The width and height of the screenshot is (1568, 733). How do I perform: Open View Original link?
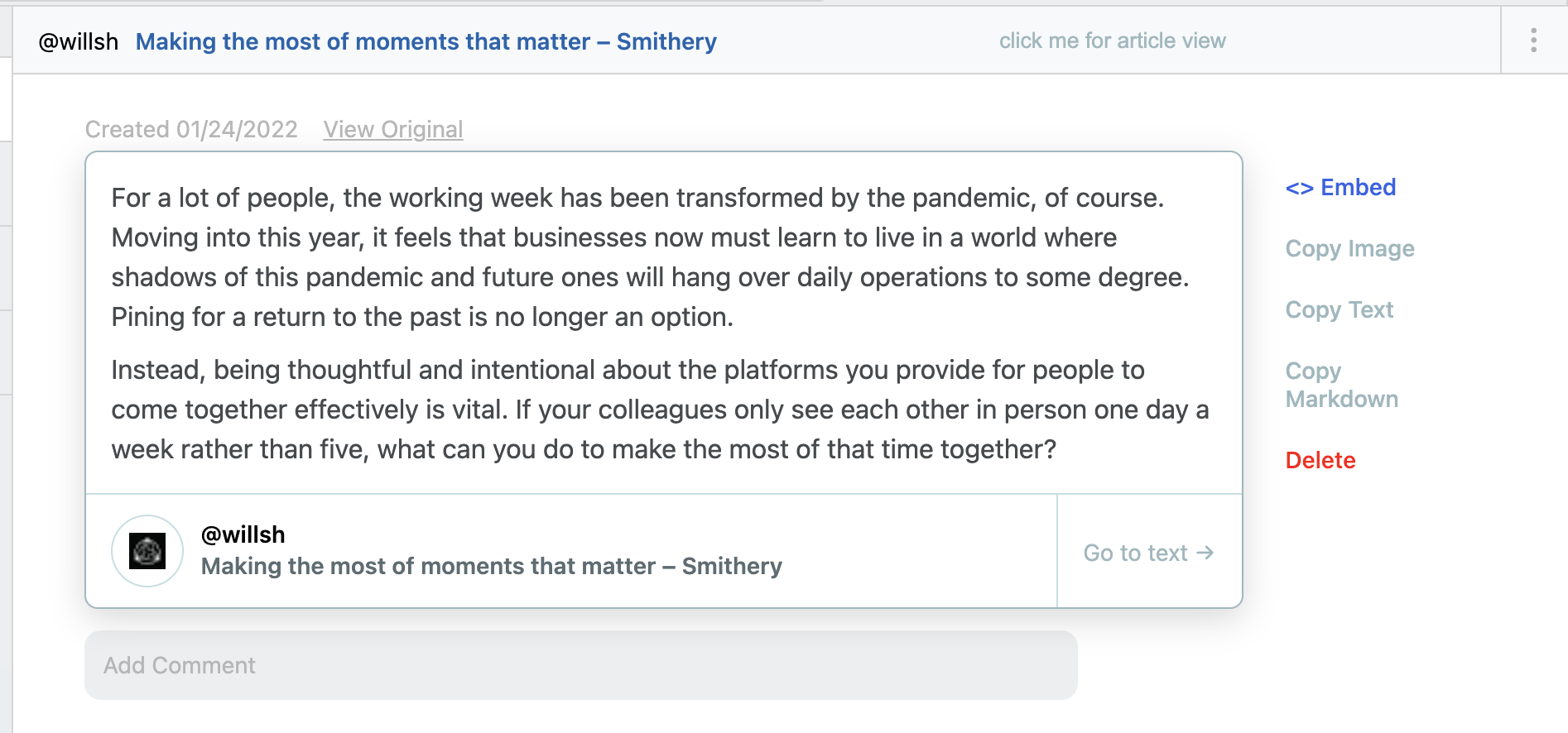pos(392,130)
